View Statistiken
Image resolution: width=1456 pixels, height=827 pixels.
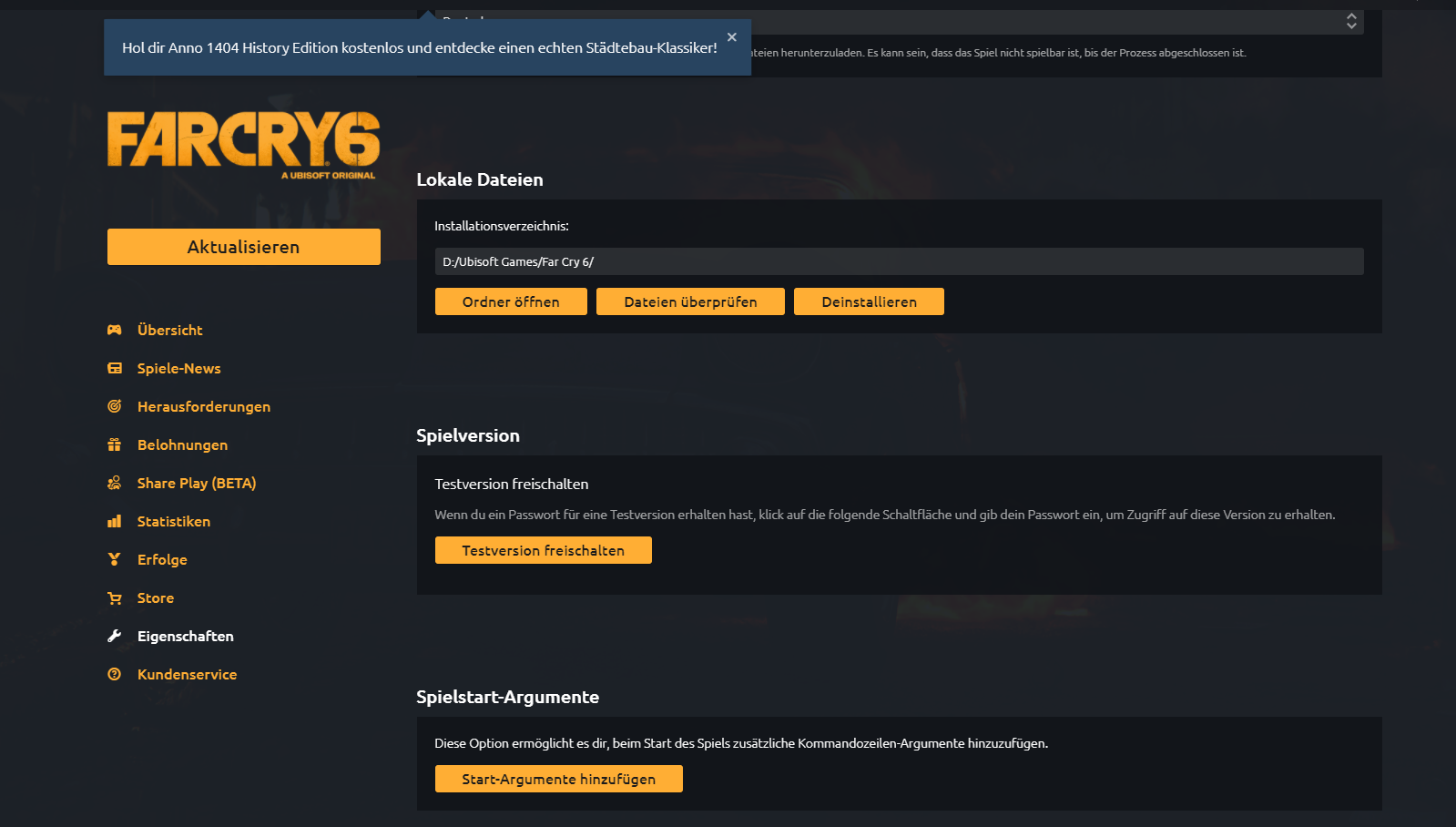174,521
